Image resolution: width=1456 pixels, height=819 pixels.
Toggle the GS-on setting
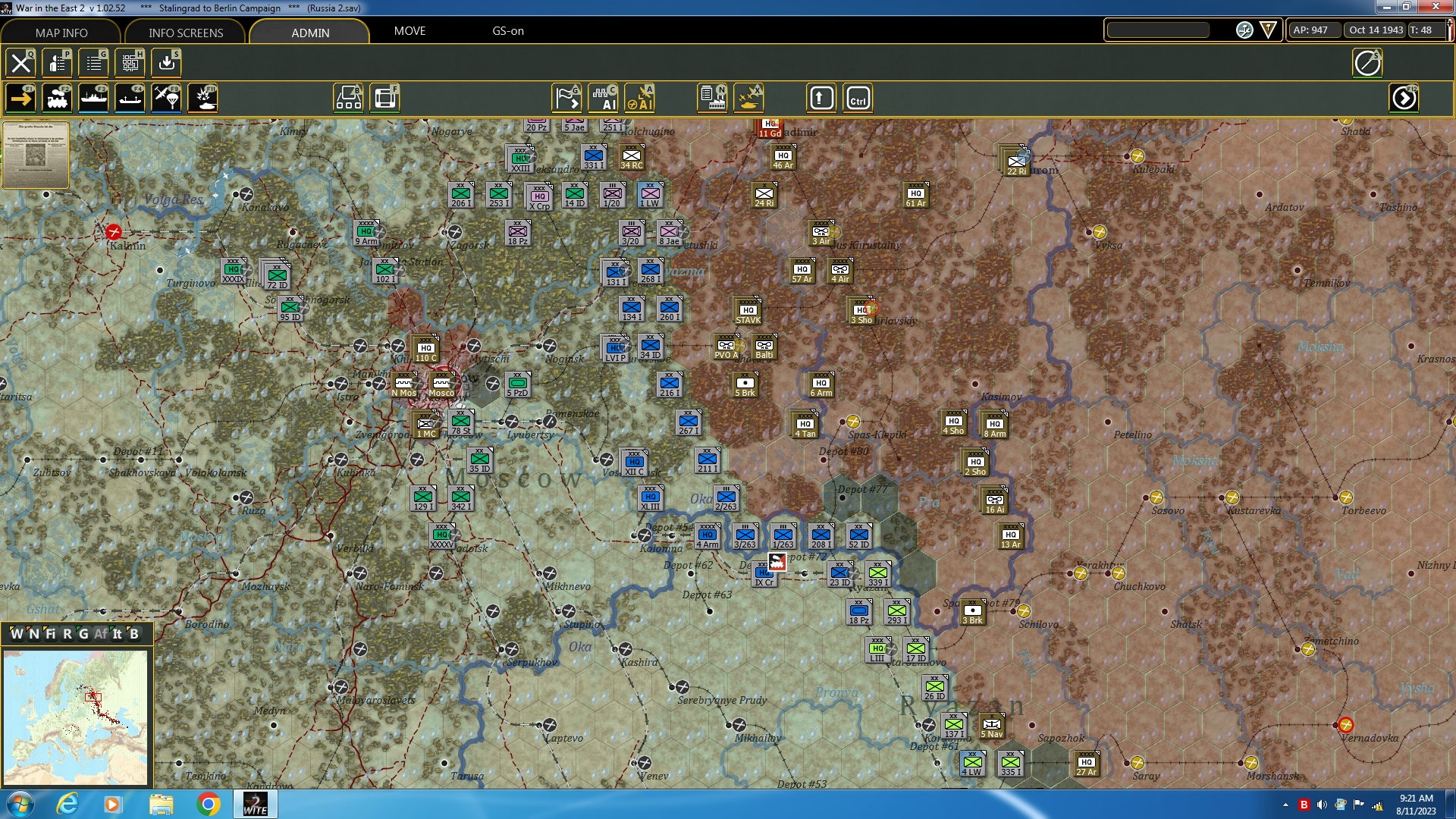click(508, 31)
